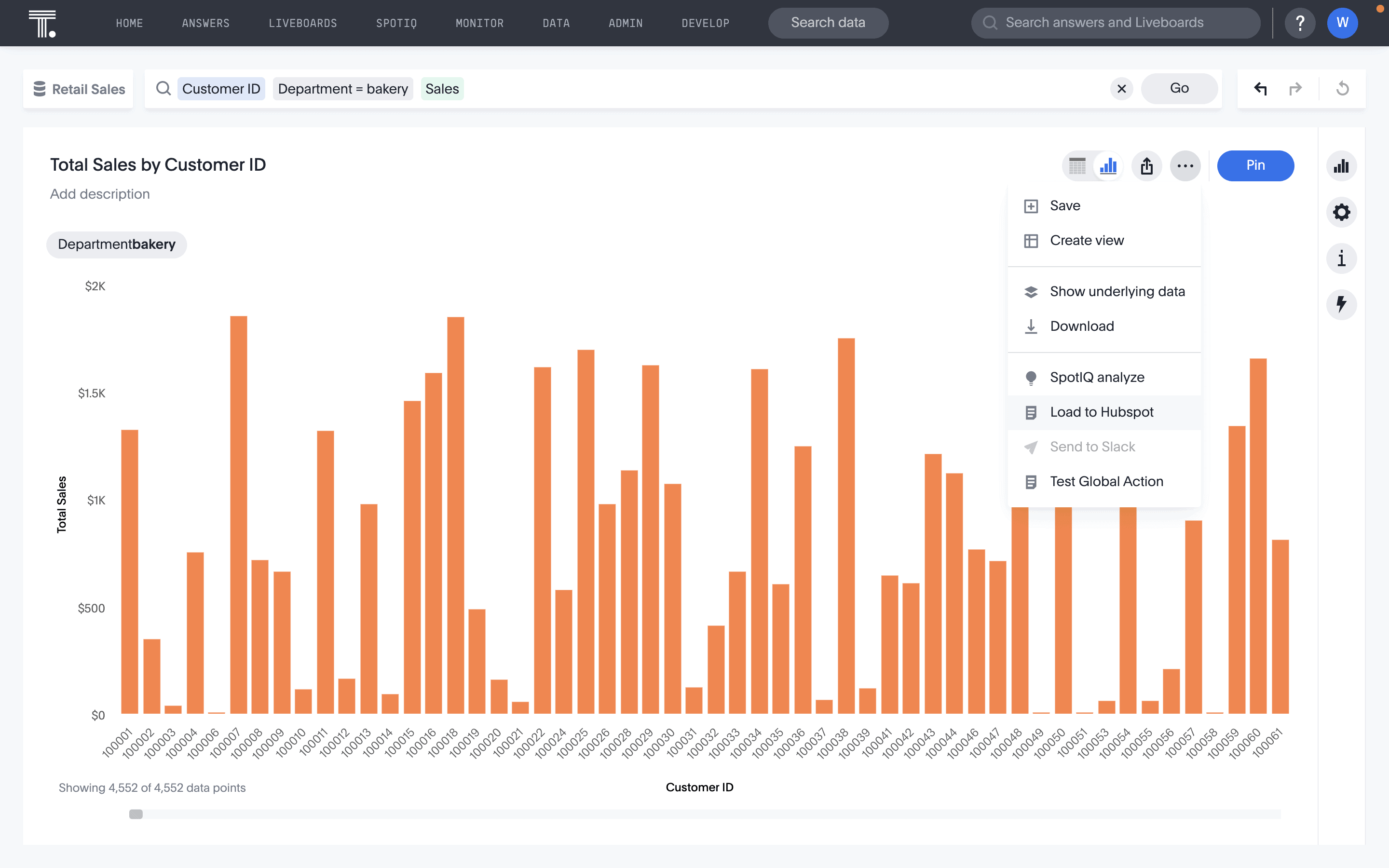Open the help question mark icon

[1300, 23]
